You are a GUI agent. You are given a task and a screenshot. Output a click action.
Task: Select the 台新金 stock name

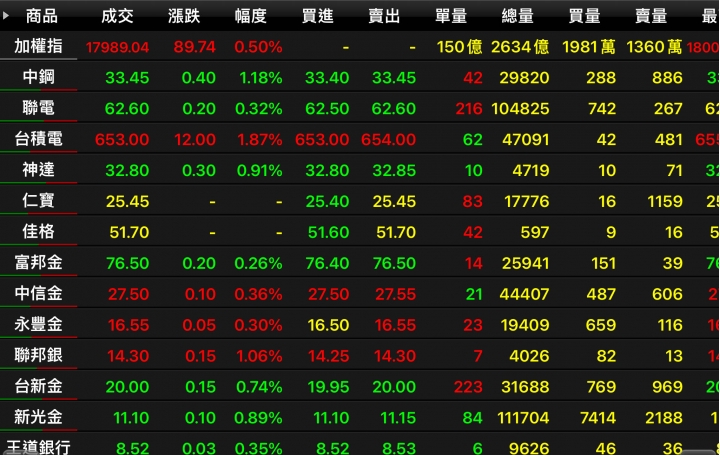coord(39,386)
